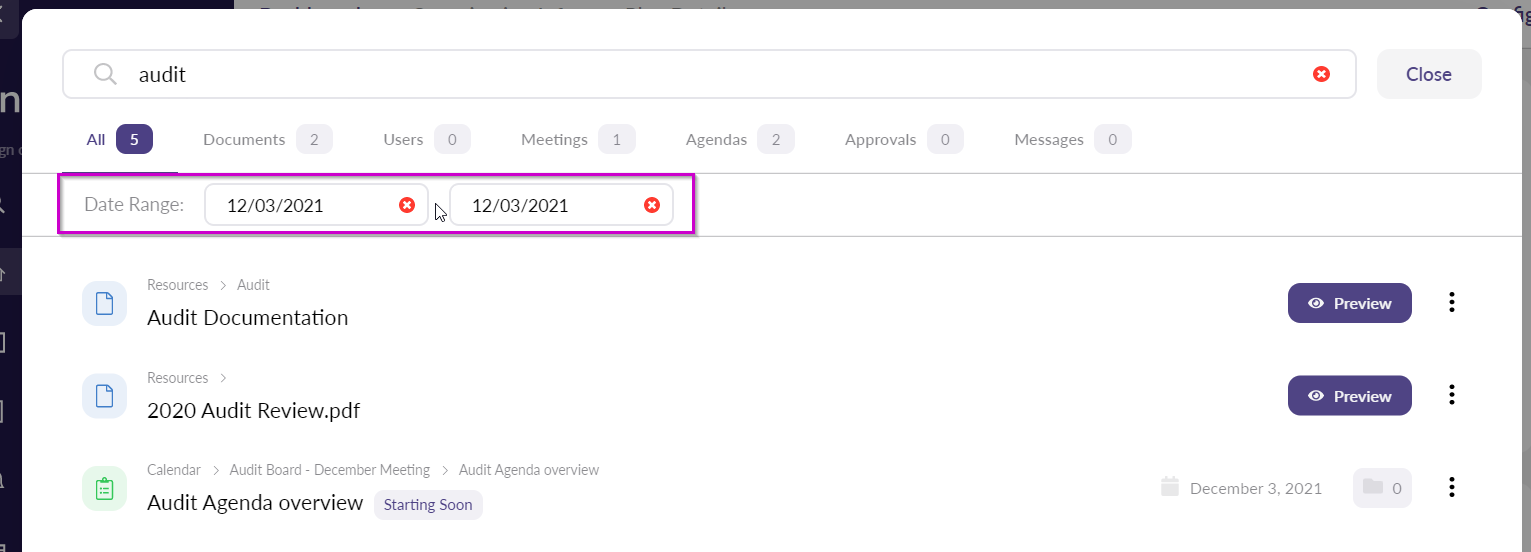Open the end date picker field
The height and width of the screenshot is (552, 1531).
pyautogui.click(x=545, y=205)
